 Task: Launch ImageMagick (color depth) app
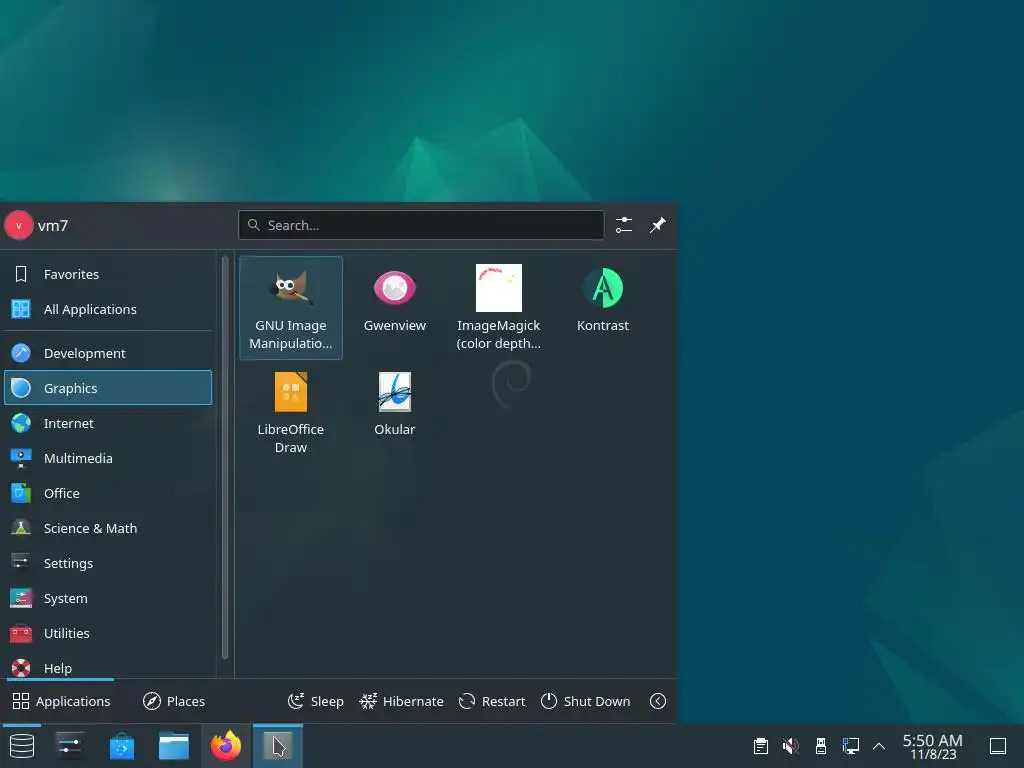(x=498, y=308)
